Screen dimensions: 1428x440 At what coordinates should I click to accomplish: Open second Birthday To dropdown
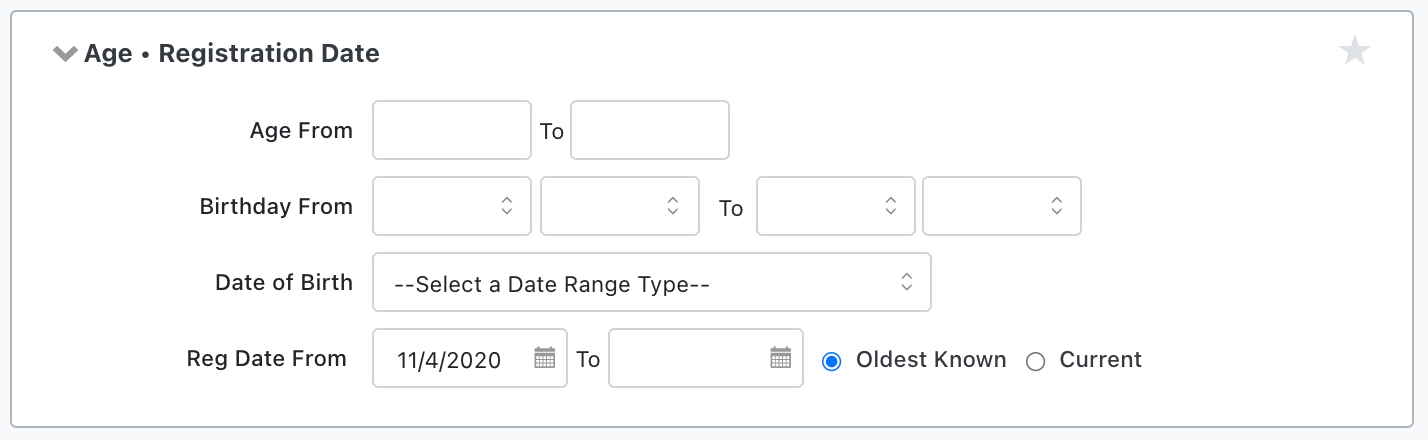1001,207
